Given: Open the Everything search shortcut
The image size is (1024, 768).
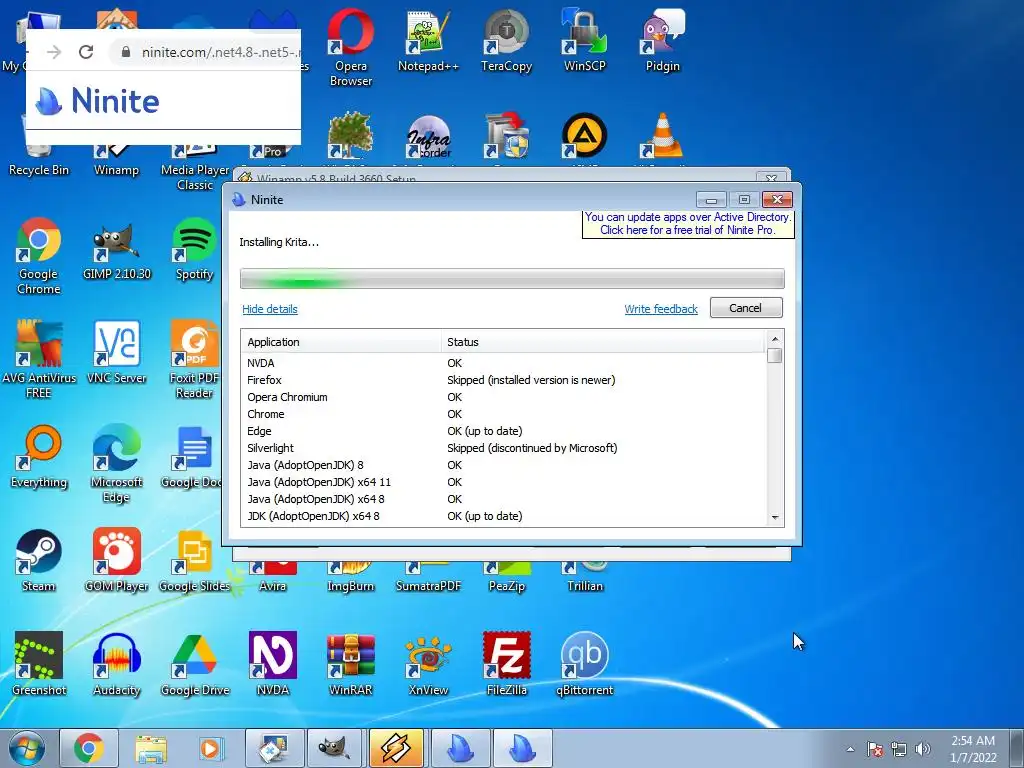Looking at the screenshot, I should click(x=39, y=457).
